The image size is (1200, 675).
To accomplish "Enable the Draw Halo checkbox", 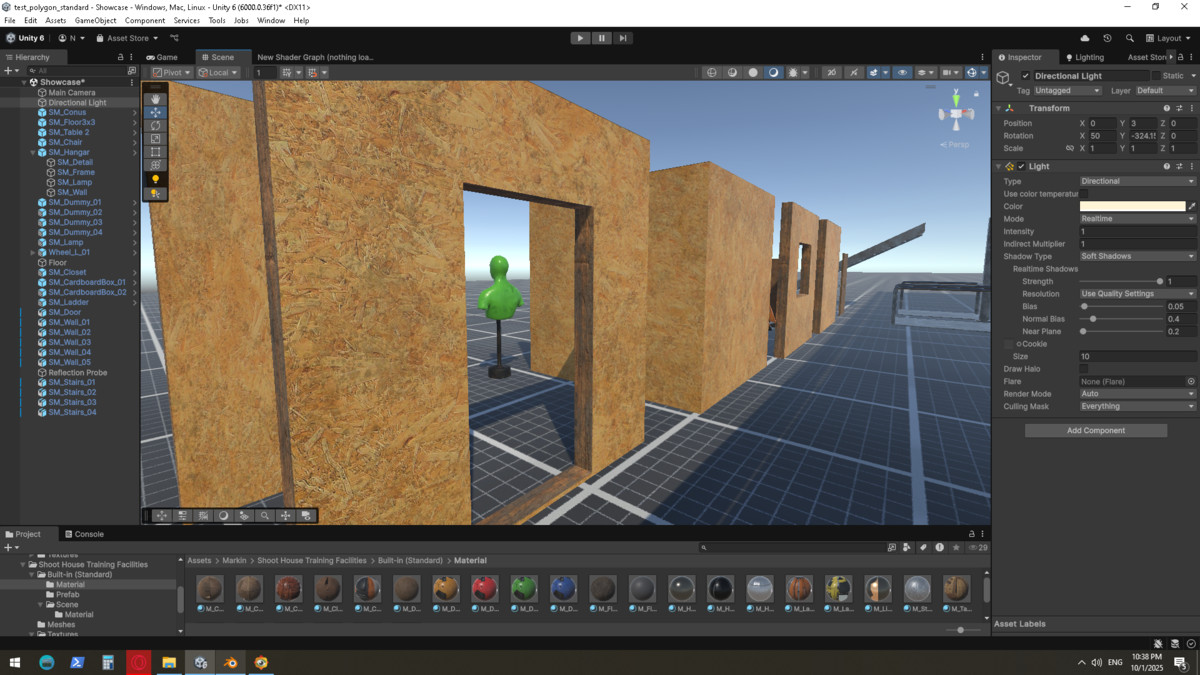I will coord(1084,369).
